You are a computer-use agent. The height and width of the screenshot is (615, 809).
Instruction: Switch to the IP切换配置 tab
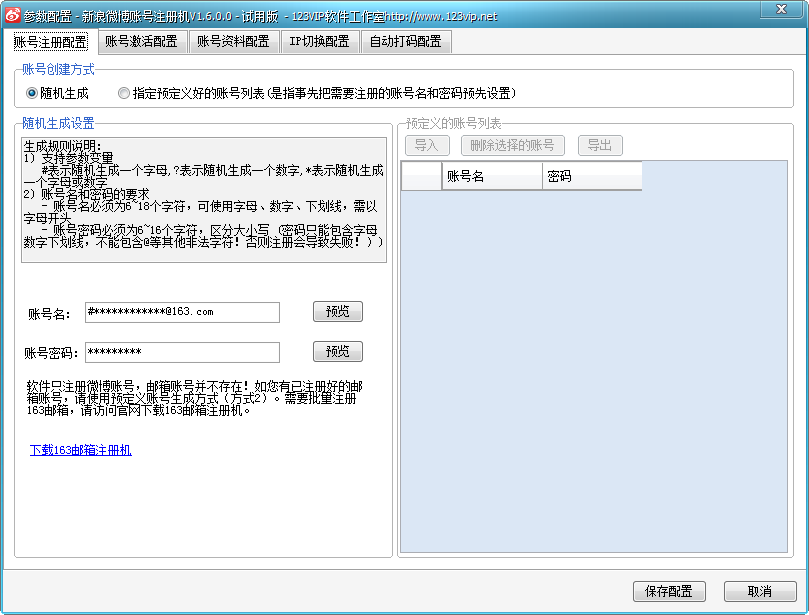(x=319, y=42)
